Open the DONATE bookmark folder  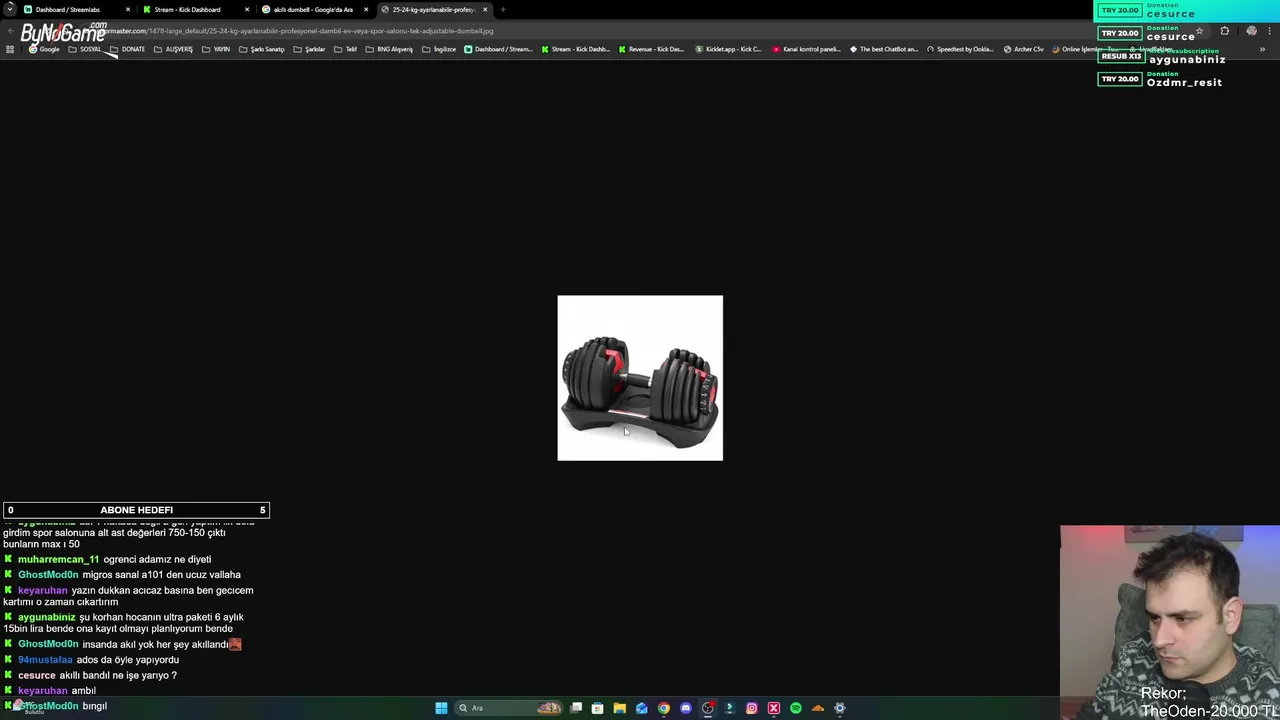click(x=128, y=49)
